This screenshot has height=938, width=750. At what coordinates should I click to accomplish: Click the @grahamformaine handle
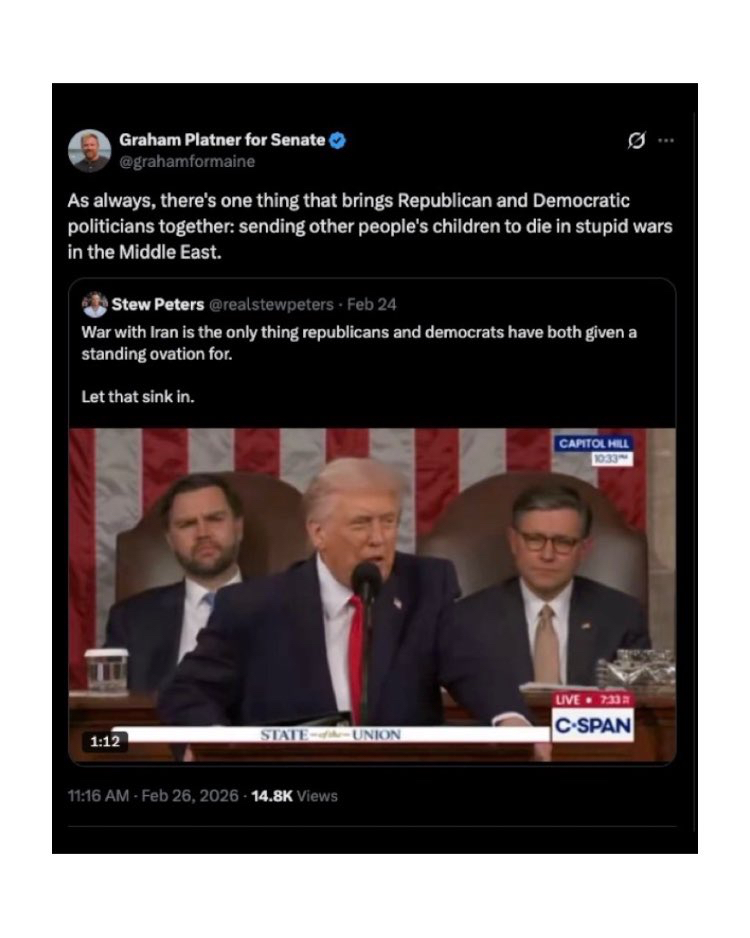[187, 162]
